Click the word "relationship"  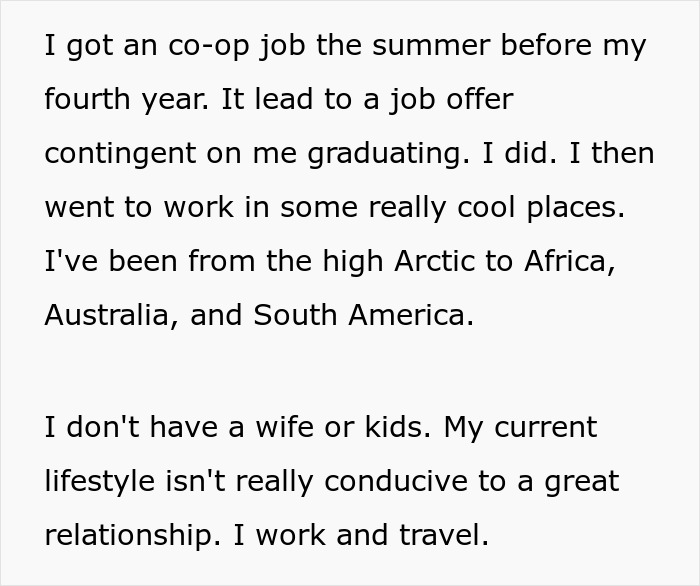pos(130,536)
